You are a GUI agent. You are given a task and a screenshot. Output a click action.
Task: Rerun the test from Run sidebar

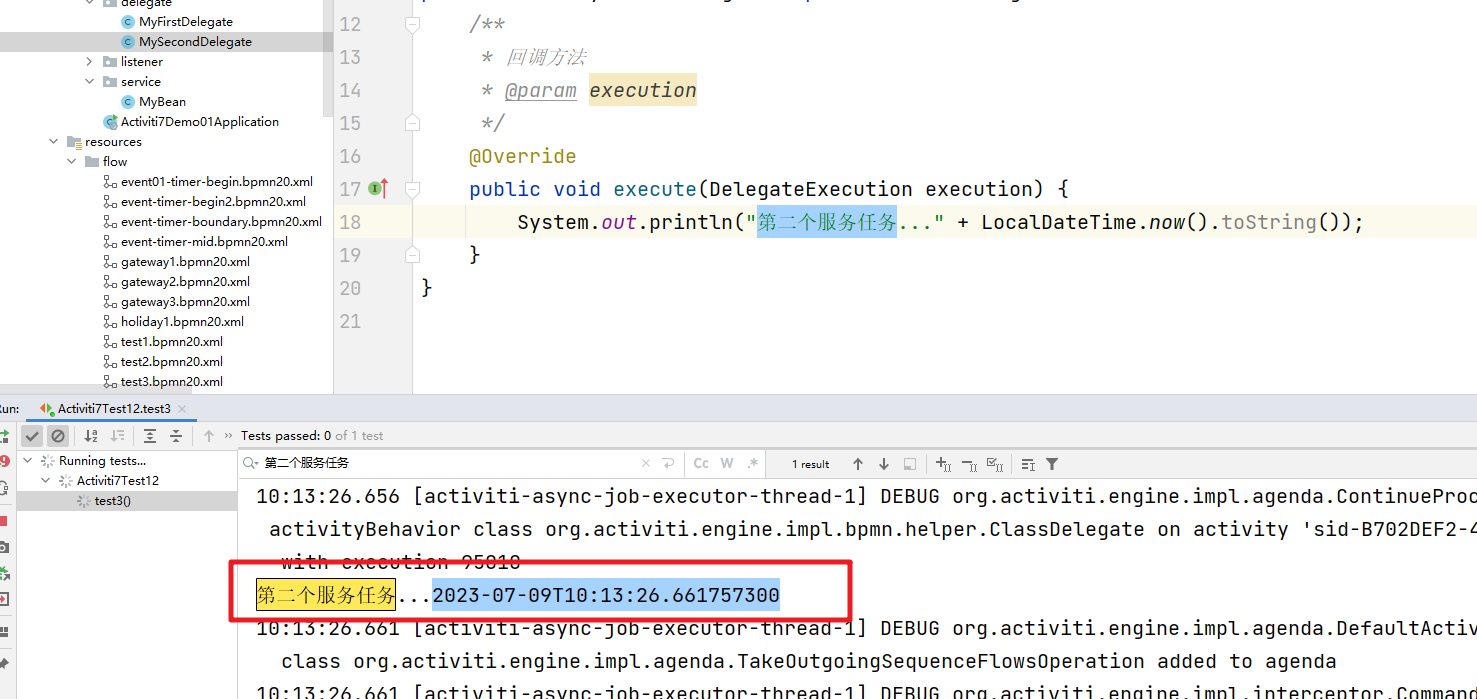click(5, 436)
